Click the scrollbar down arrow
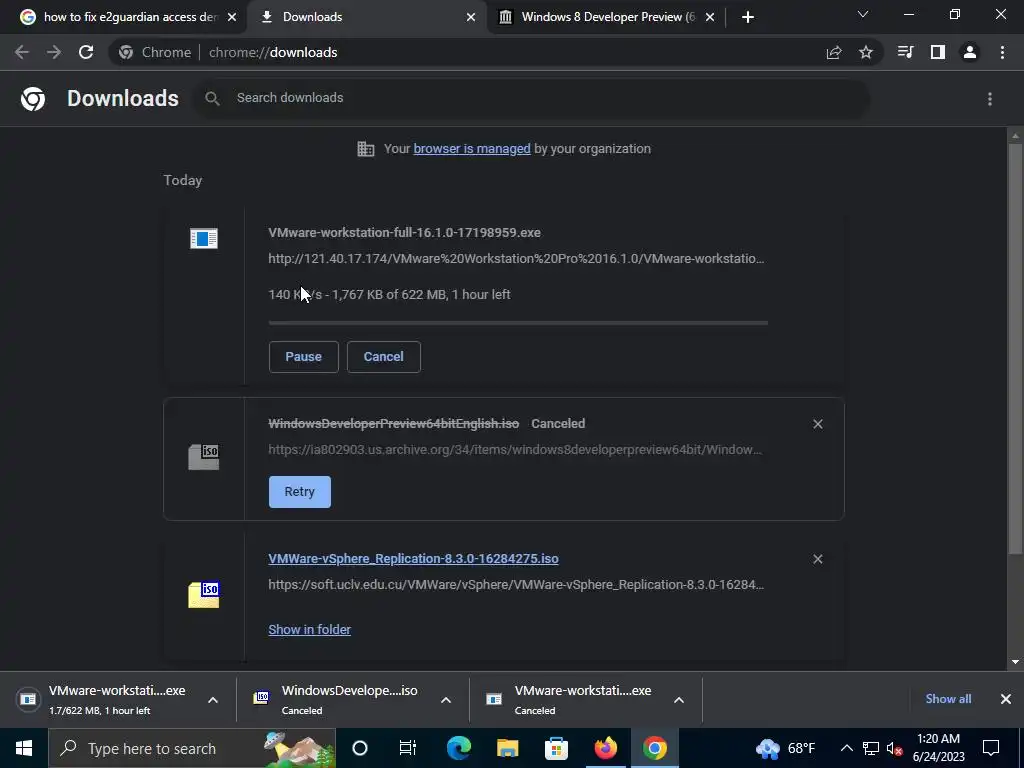This screenshot has width=1024, height=768. point(1015,662)
